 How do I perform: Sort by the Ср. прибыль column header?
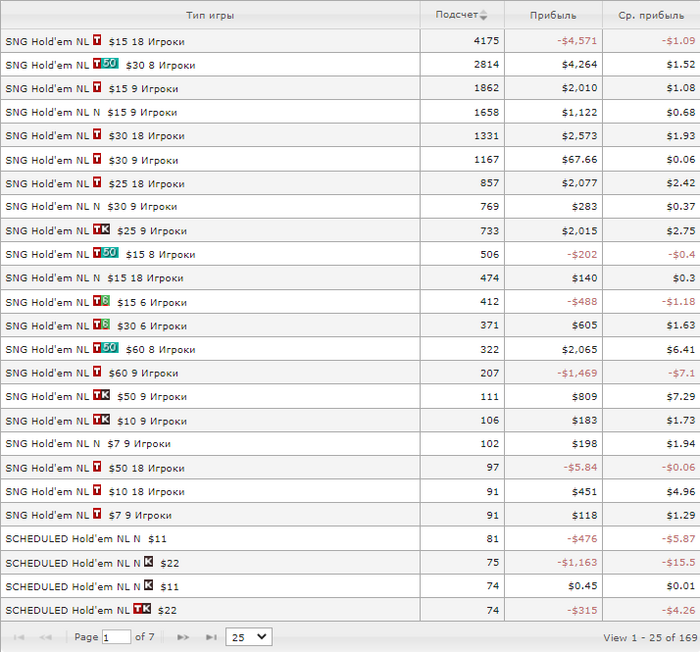[x=651, y=15]
